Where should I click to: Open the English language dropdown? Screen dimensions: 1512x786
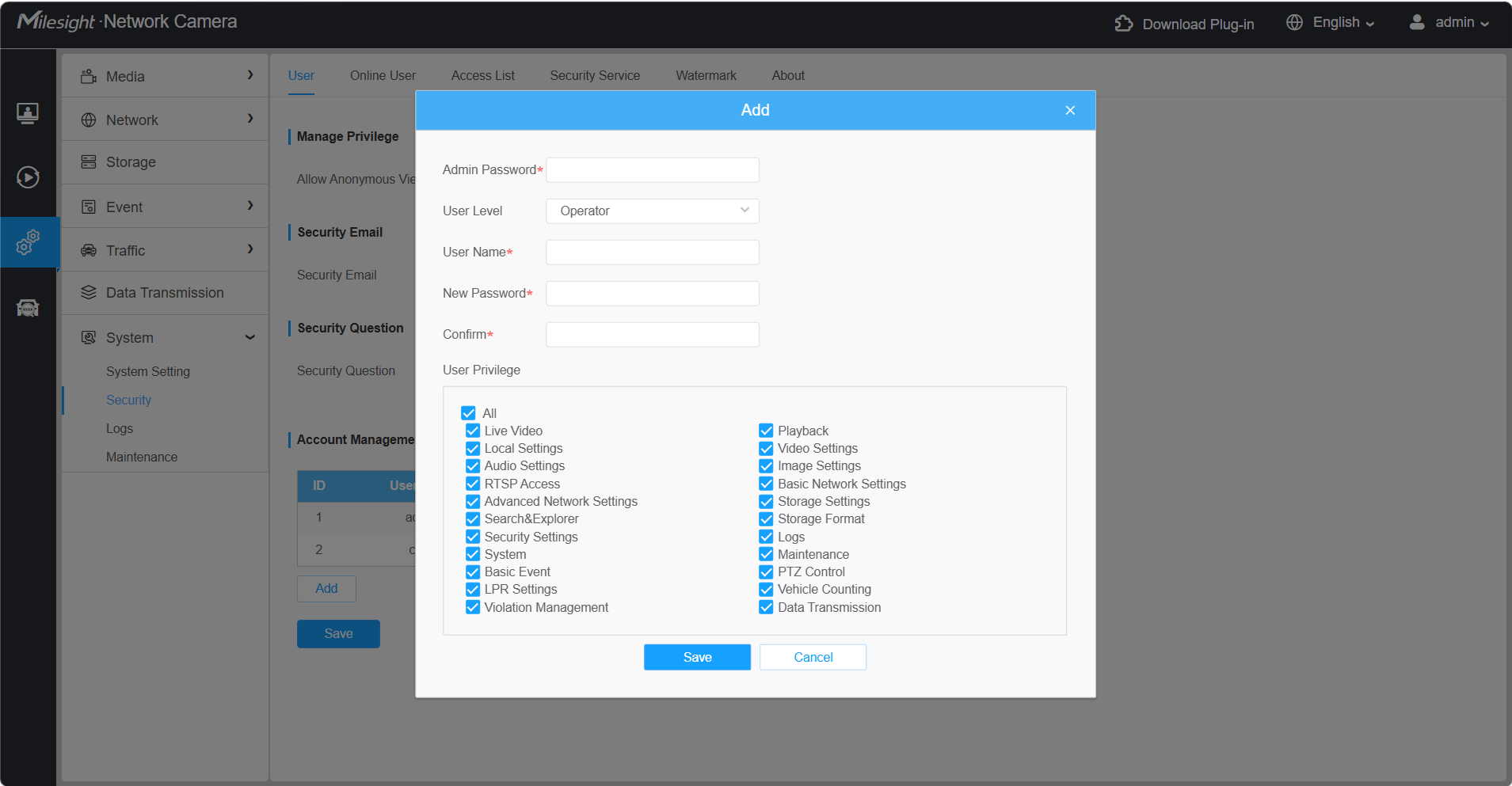click(x=1343, y=22)
